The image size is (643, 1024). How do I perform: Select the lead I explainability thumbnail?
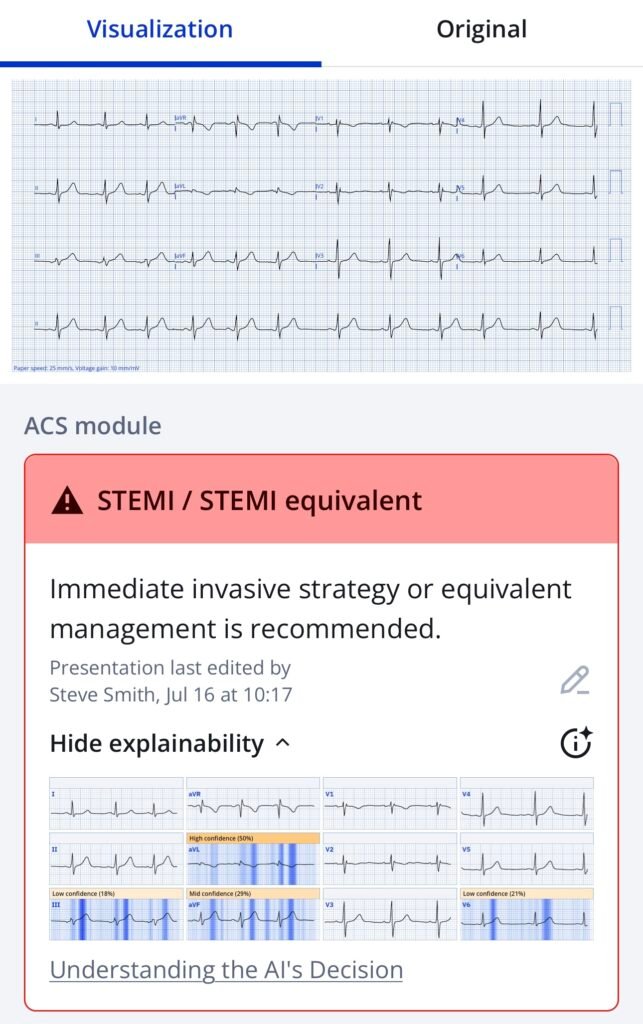pos(116,803)
